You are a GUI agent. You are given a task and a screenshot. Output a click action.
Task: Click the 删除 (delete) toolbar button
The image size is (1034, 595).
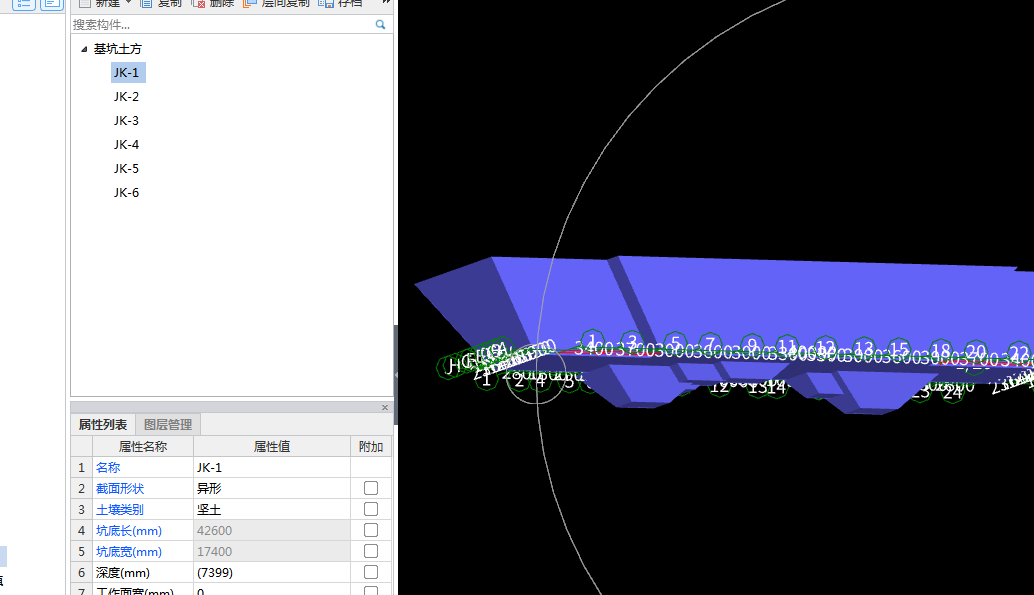tap(212, 3)
